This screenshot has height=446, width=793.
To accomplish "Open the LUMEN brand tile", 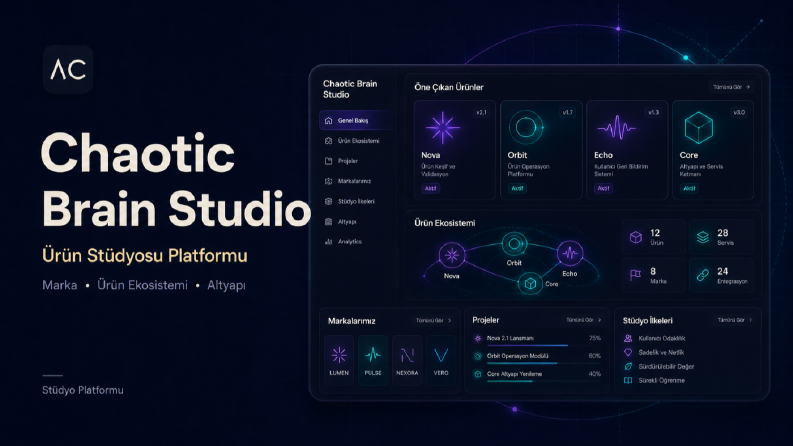I will coord(339,360).
